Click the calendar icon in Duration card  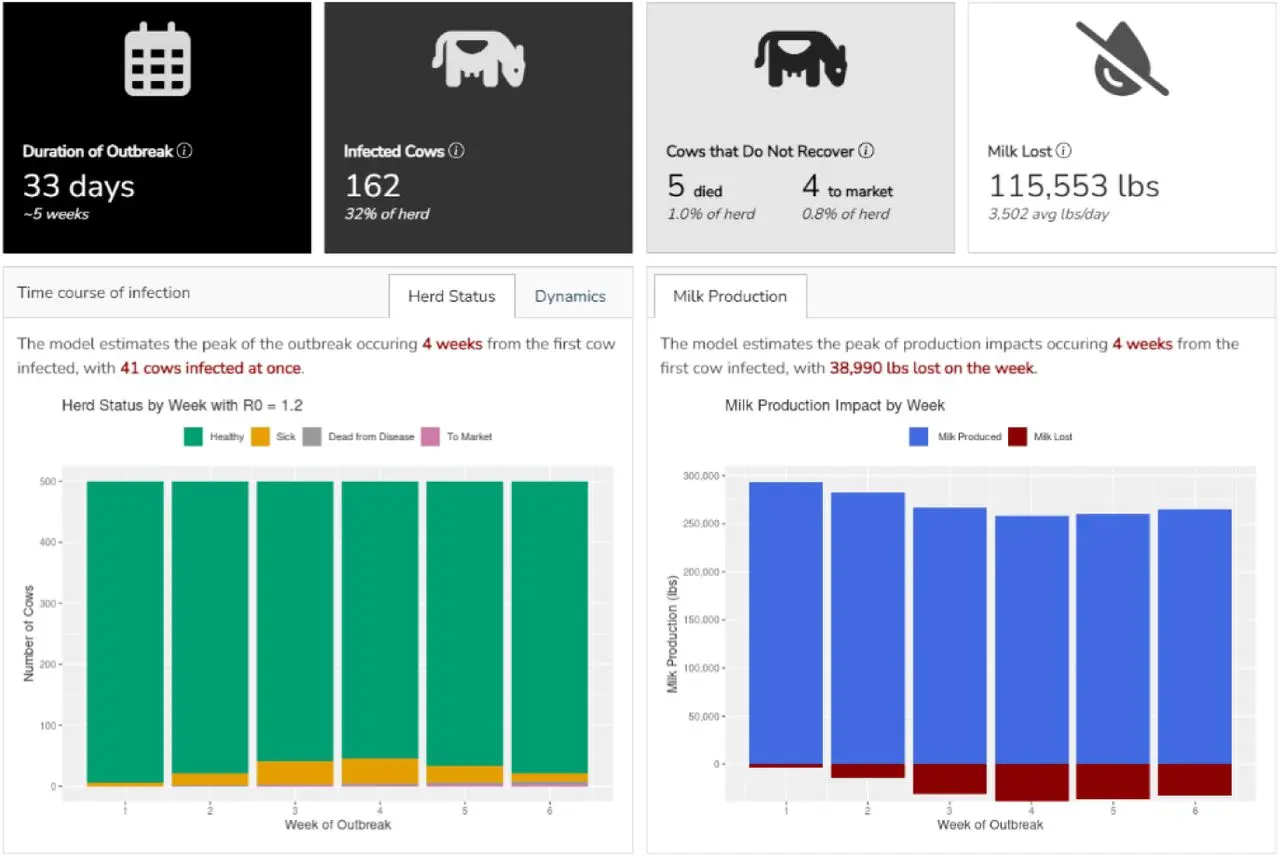(156, 62)
